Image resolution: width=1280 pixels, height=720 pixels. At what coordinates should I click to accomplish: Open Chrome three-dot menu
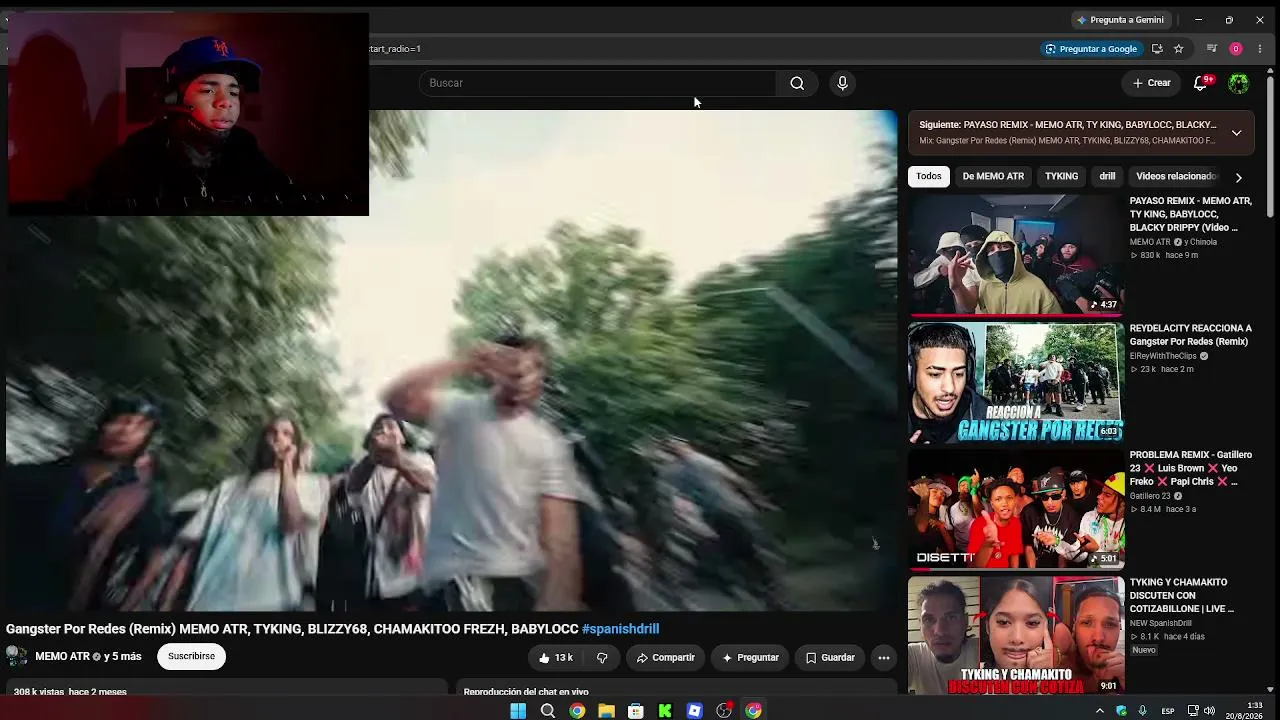point(1260,48)
